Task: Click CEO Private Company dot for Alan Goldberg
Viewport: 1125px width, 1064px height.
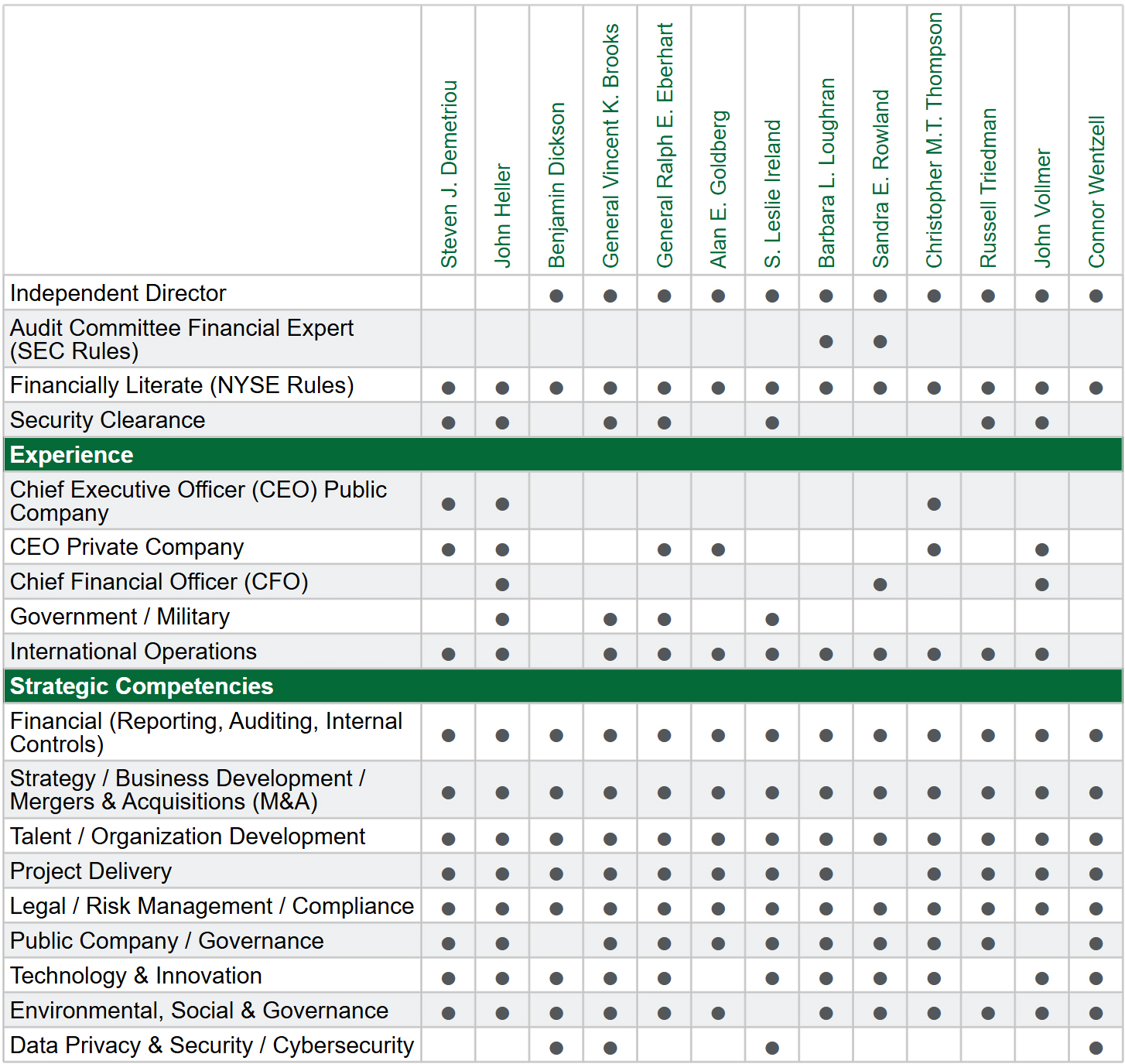Action: 719,549
